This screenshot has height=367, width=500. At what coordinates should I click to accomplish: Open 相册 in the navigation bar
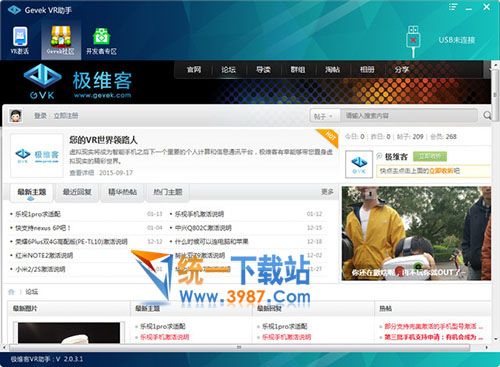click(367, 70)
